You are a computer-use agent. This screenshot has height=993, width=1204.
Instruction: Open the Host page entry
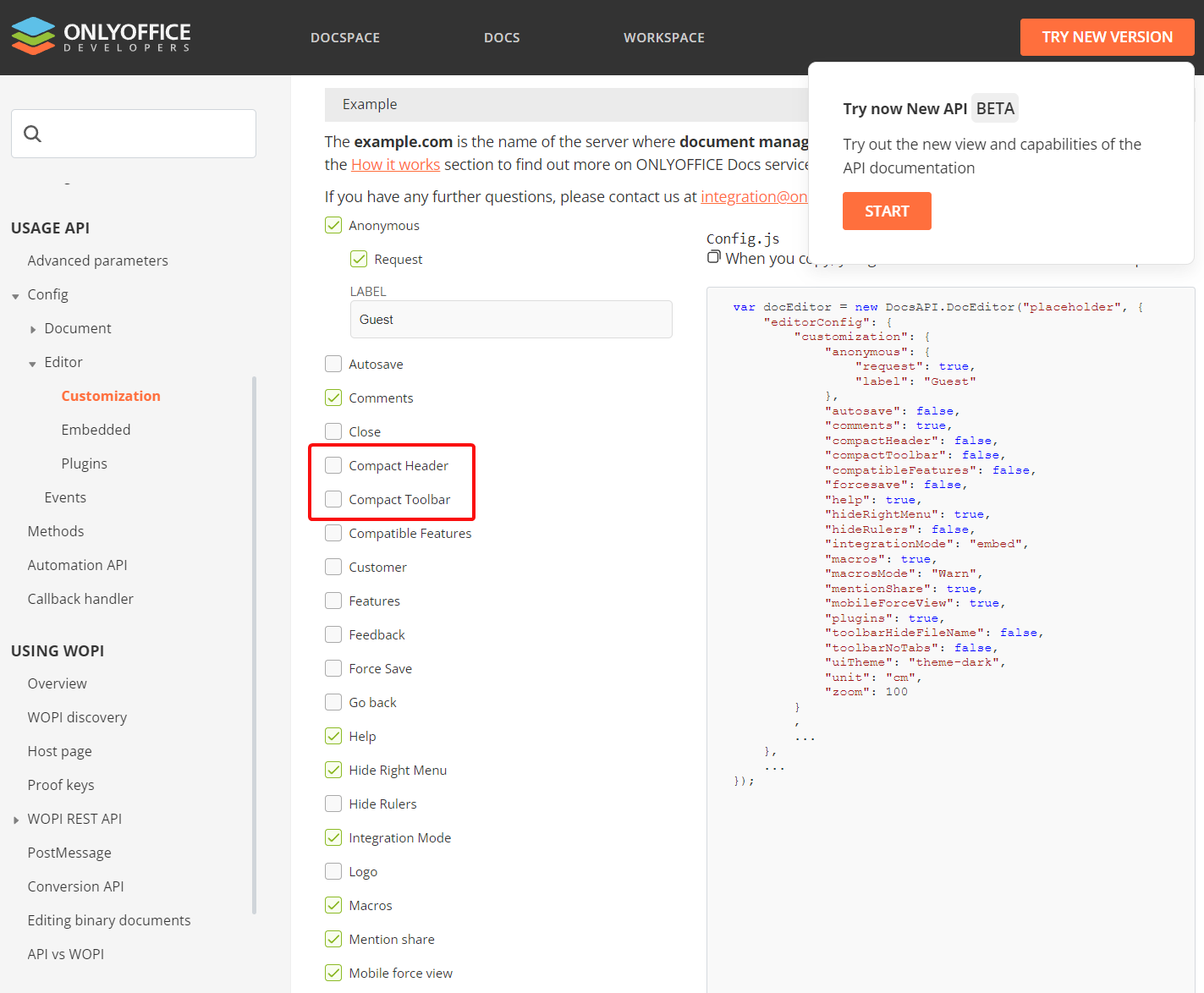point(59,751)
